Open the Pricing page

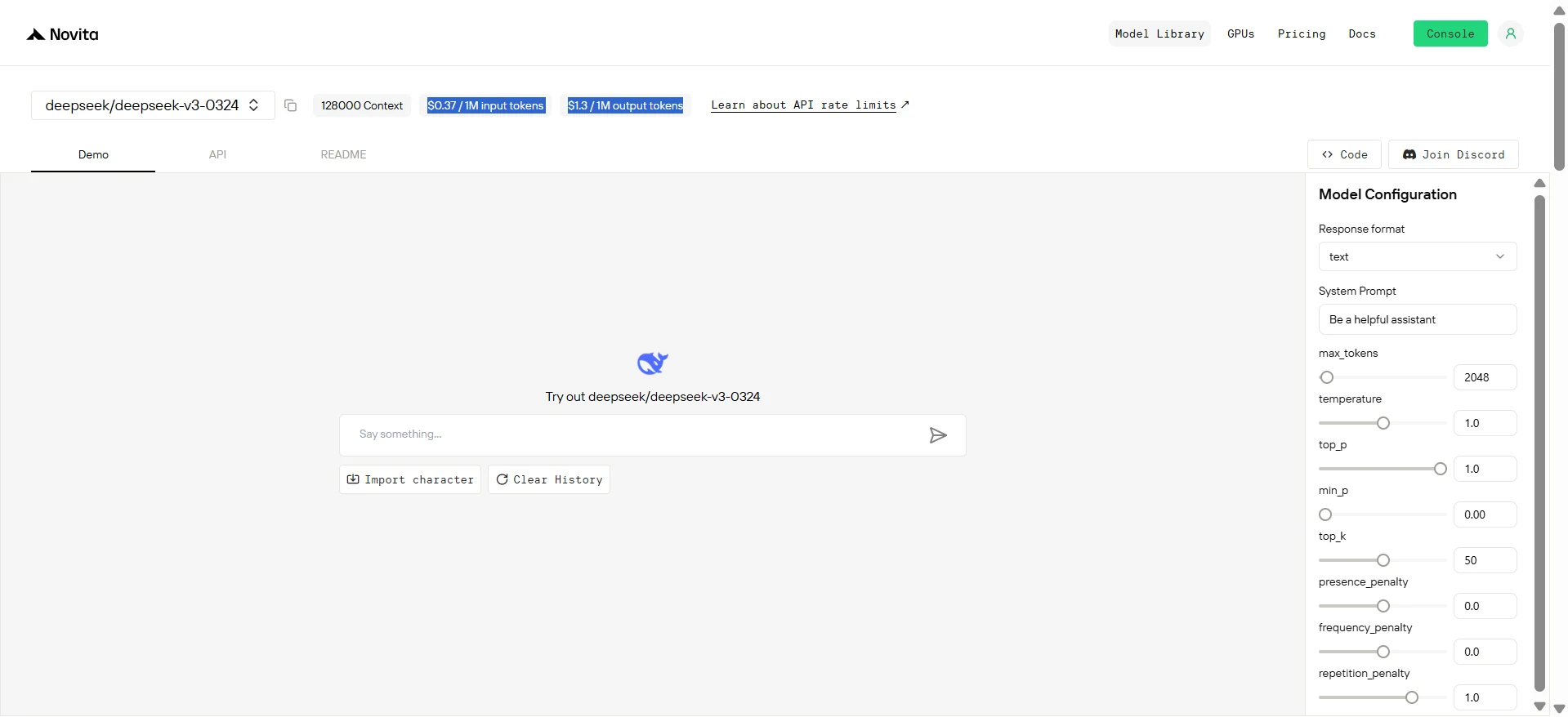coord(1302,33)
